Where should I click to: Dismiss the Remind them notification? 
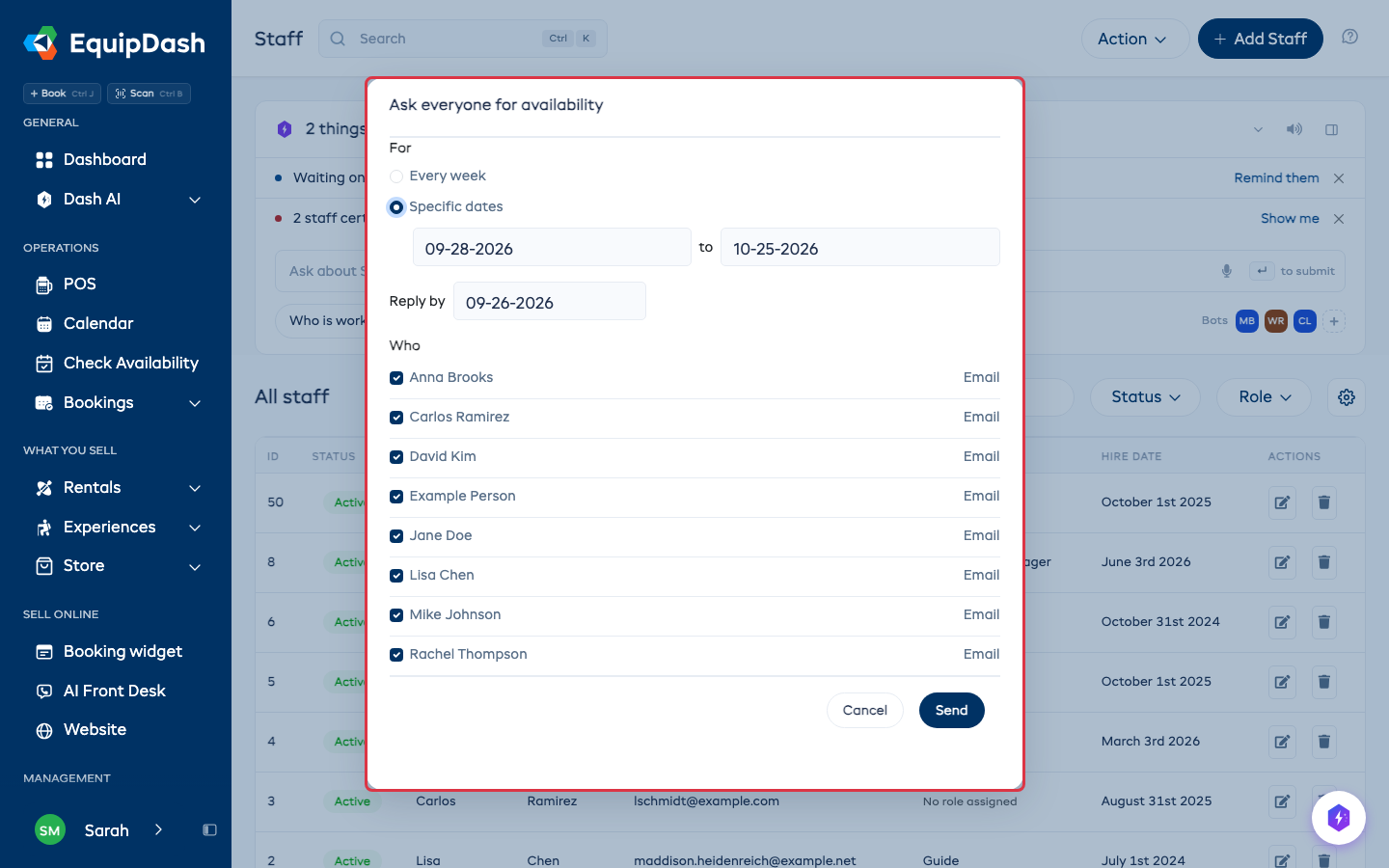tap(1339, 178)
